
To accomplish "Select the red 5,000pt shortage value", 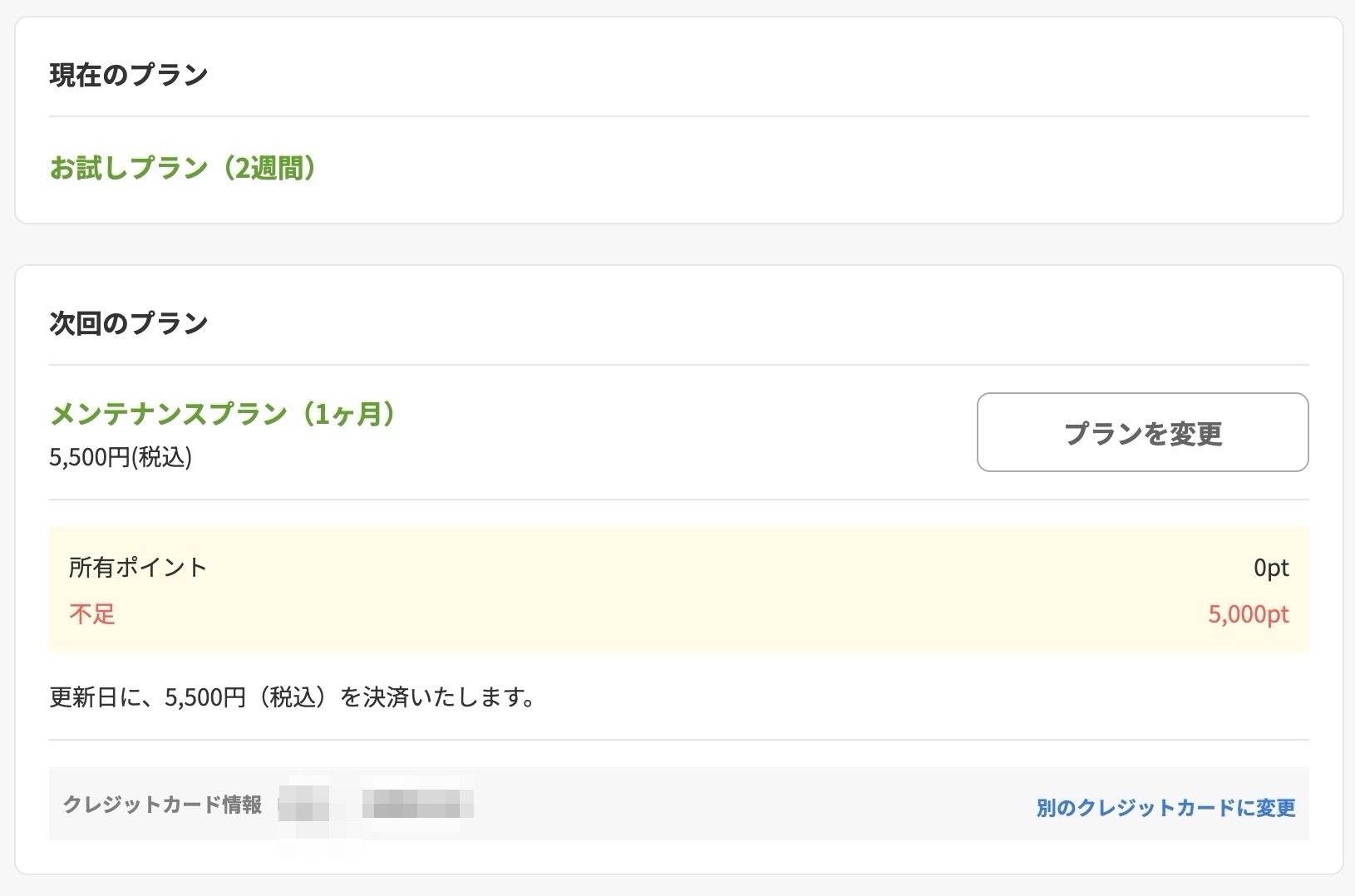I will [x=1249, y=614].
